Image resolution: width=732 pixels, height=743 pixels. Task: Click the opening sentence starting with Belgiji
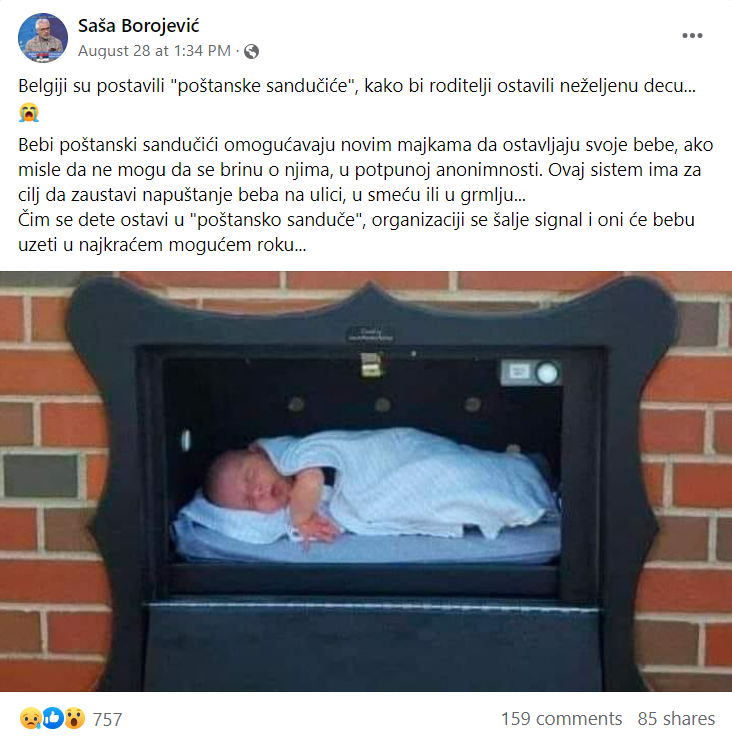click(357, 86)
